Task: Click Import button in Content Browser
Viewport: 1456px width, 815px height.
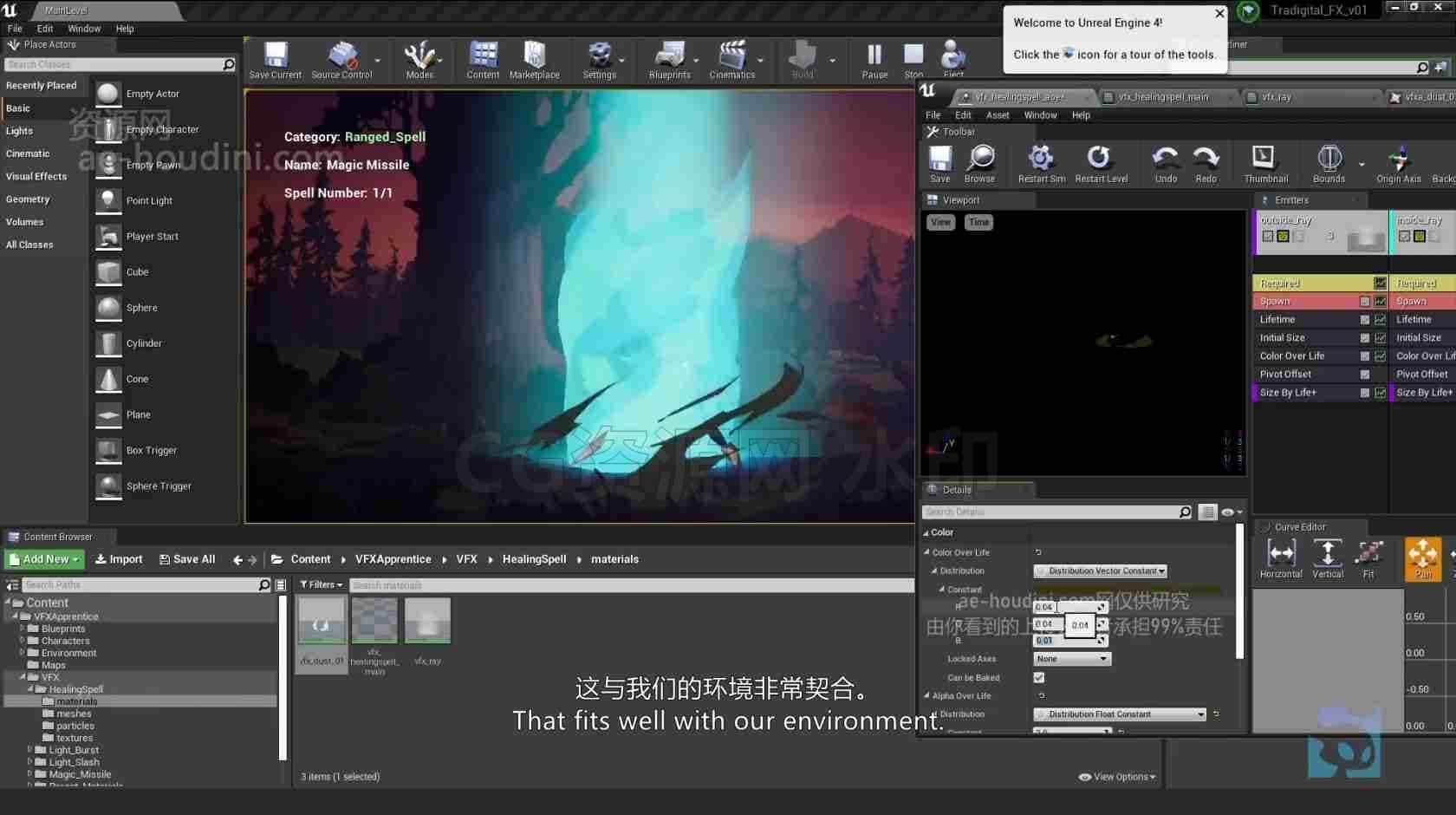Action: click(x=119, y=560)
